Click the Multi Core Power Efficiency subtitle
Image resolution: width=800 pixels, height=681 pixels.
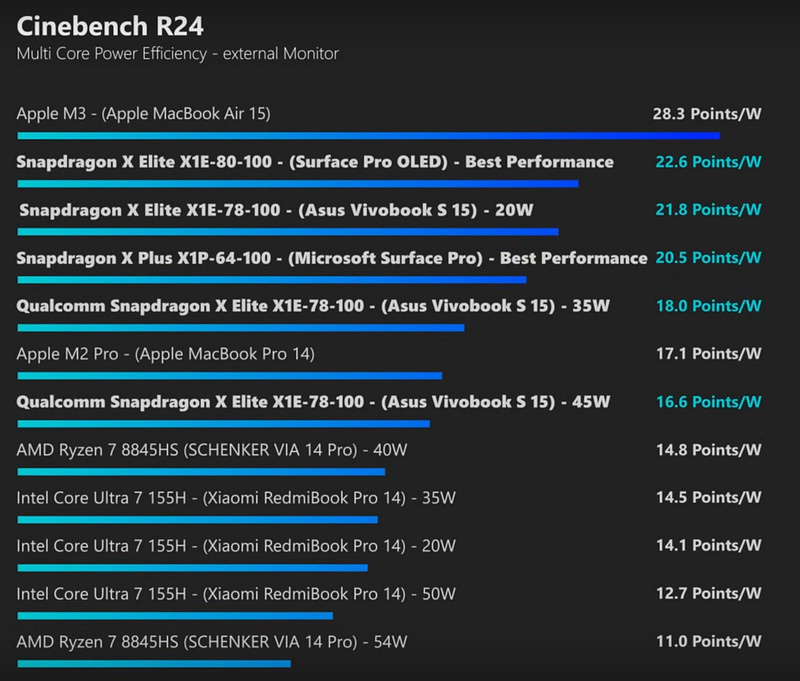tap(177, 53)
